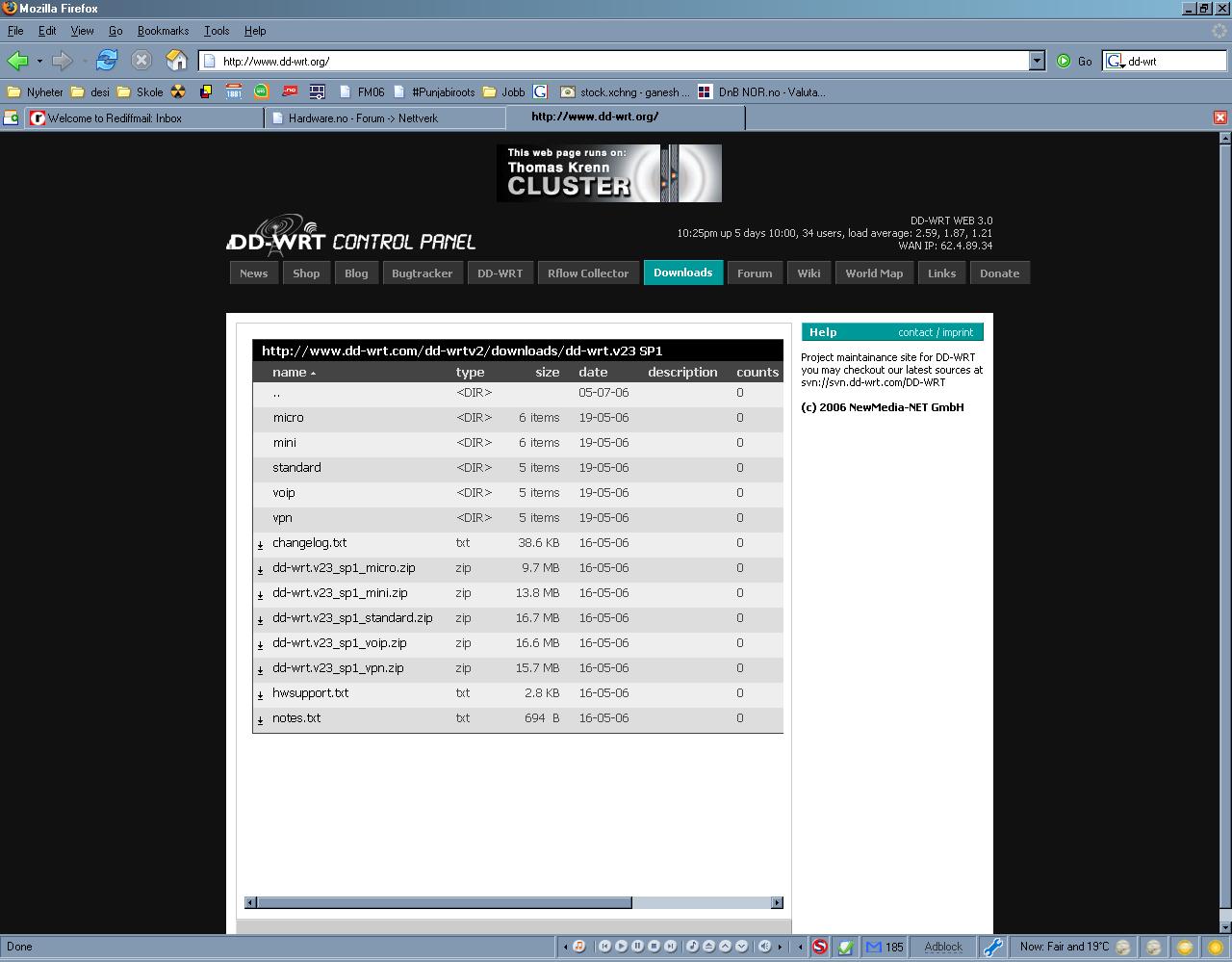Open the World Map navigation tab
The width and height of the screenshot is (1232, 962).
click(x=874, y=273)
